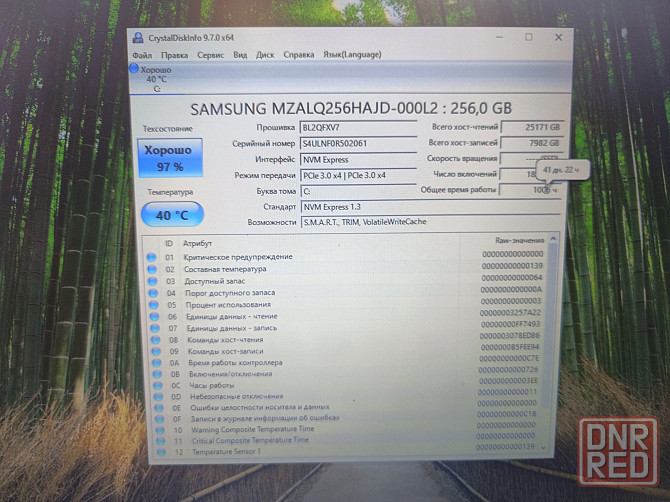
Task: Open the Справка menu
Action: 299,55
